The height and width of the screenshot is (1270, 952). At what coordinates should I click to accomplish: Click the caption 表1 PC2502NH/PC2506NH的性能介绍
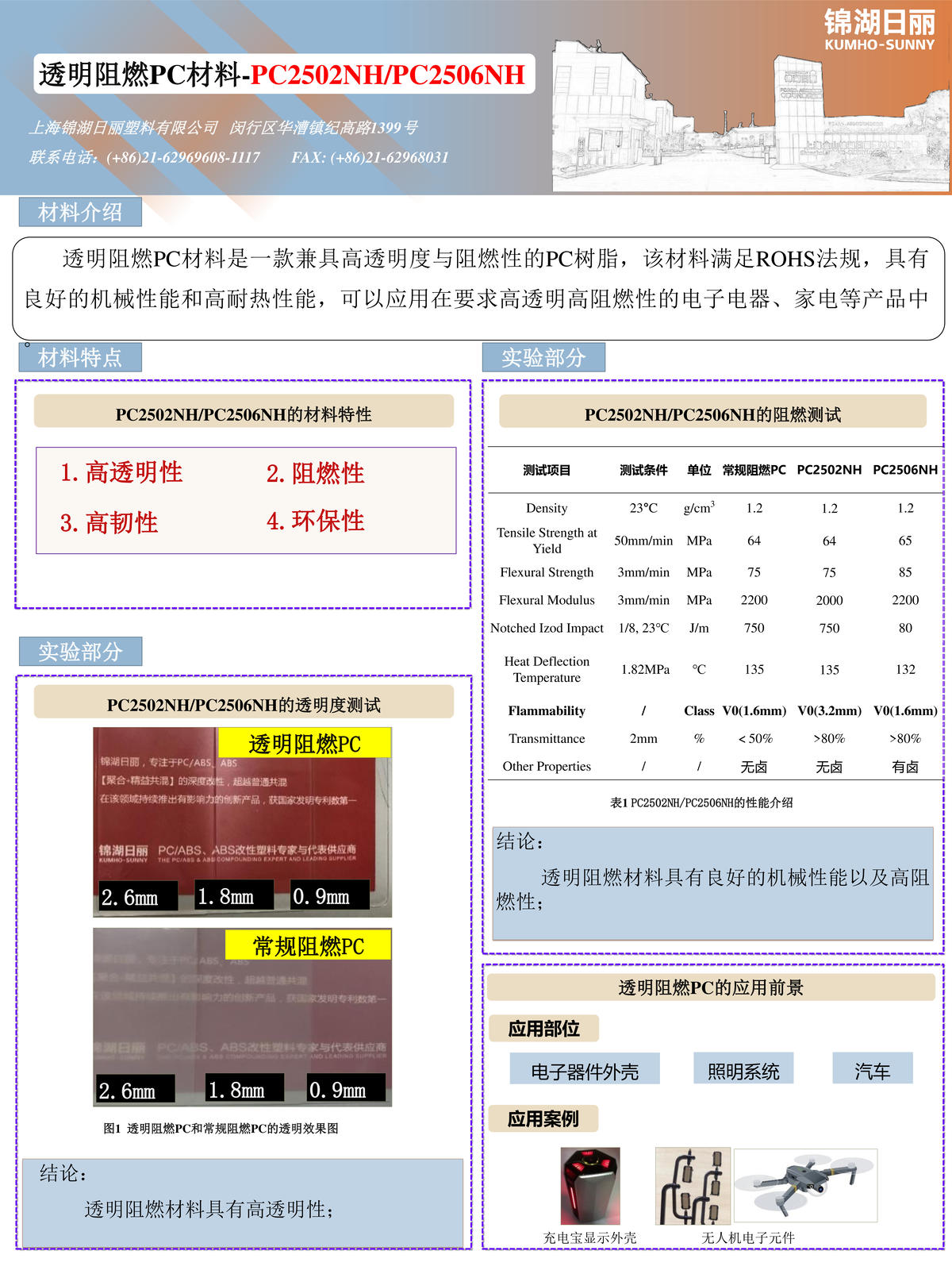tap(701, 802)
